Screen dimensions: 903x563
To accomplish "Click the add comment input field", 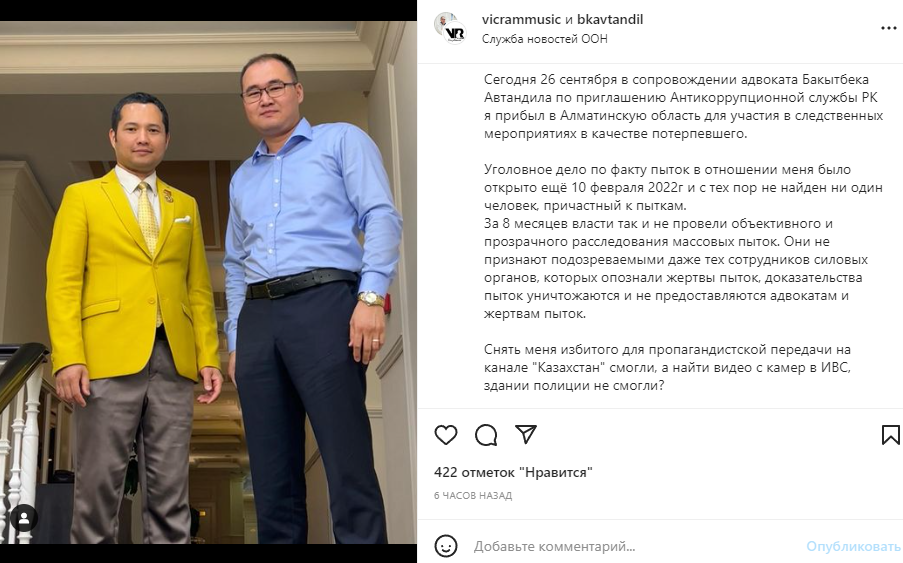I will (x=633, y=546).
